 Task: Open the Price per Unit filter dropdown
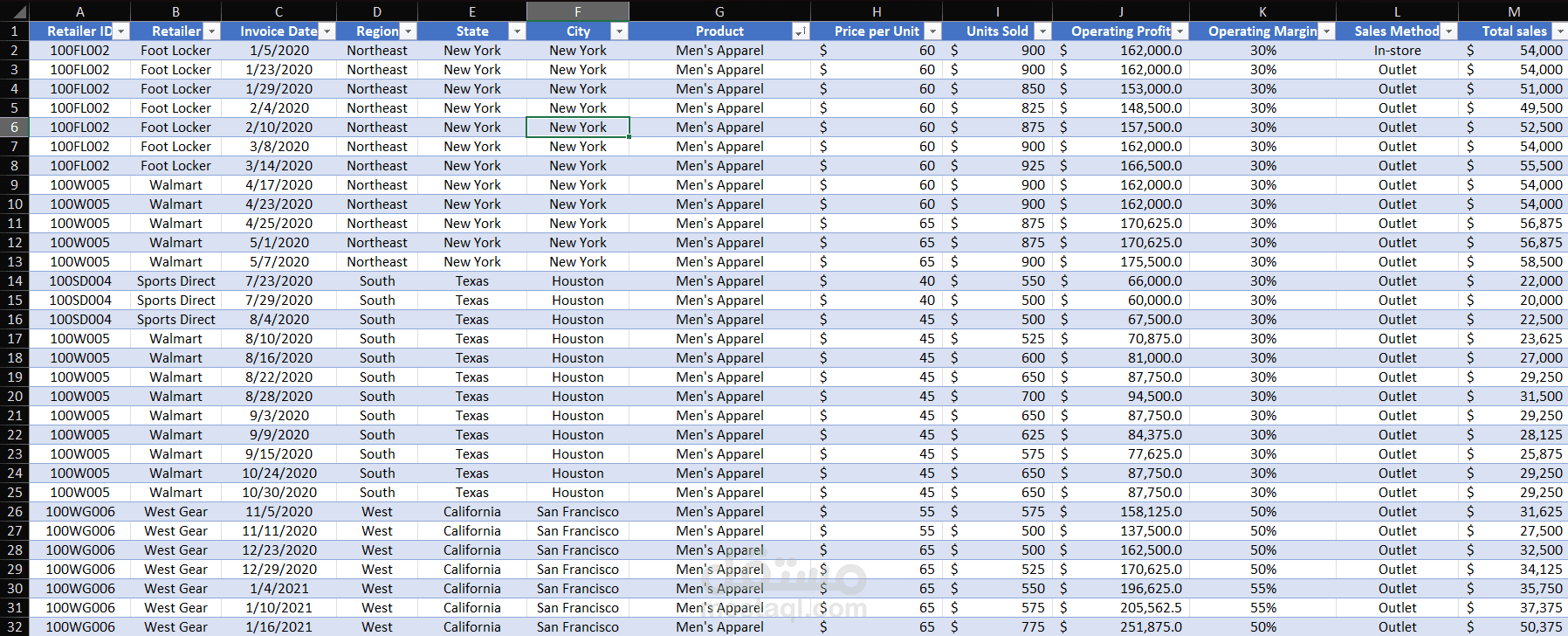[932, 31]
